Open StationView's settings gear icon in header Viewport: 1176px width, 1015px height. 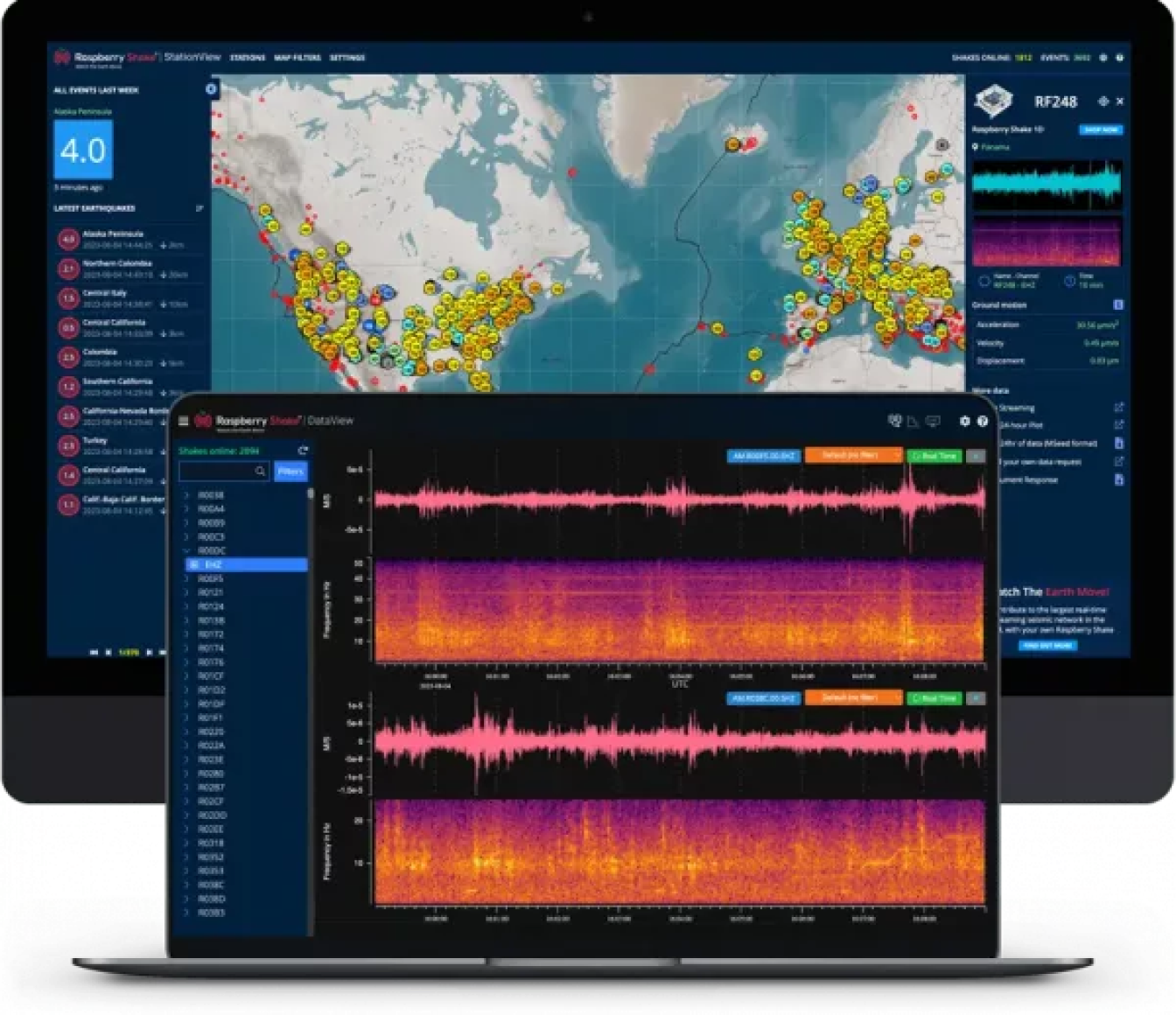click(x=1102, y=58)
